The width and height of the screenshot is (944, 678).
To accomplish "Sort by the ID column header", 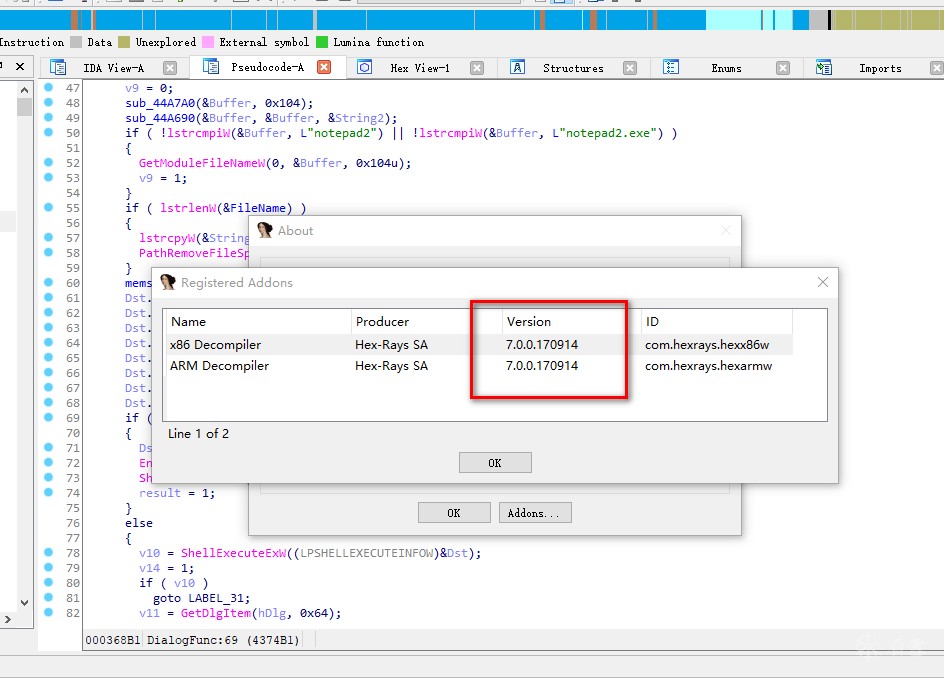I will (x=716, y=322).
